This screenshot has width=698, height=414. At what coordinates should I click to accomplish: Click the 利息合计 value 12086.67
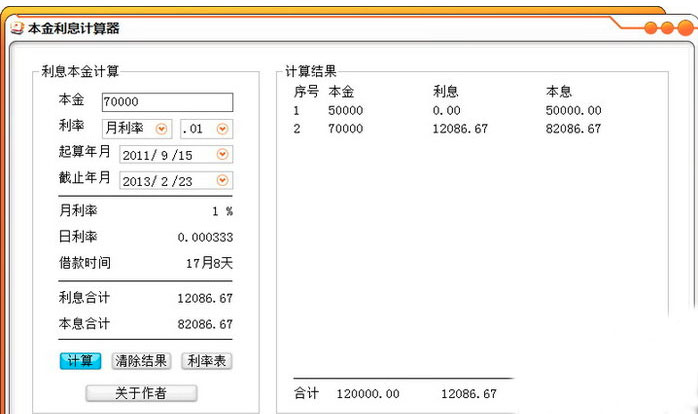[x=205, y=298]
